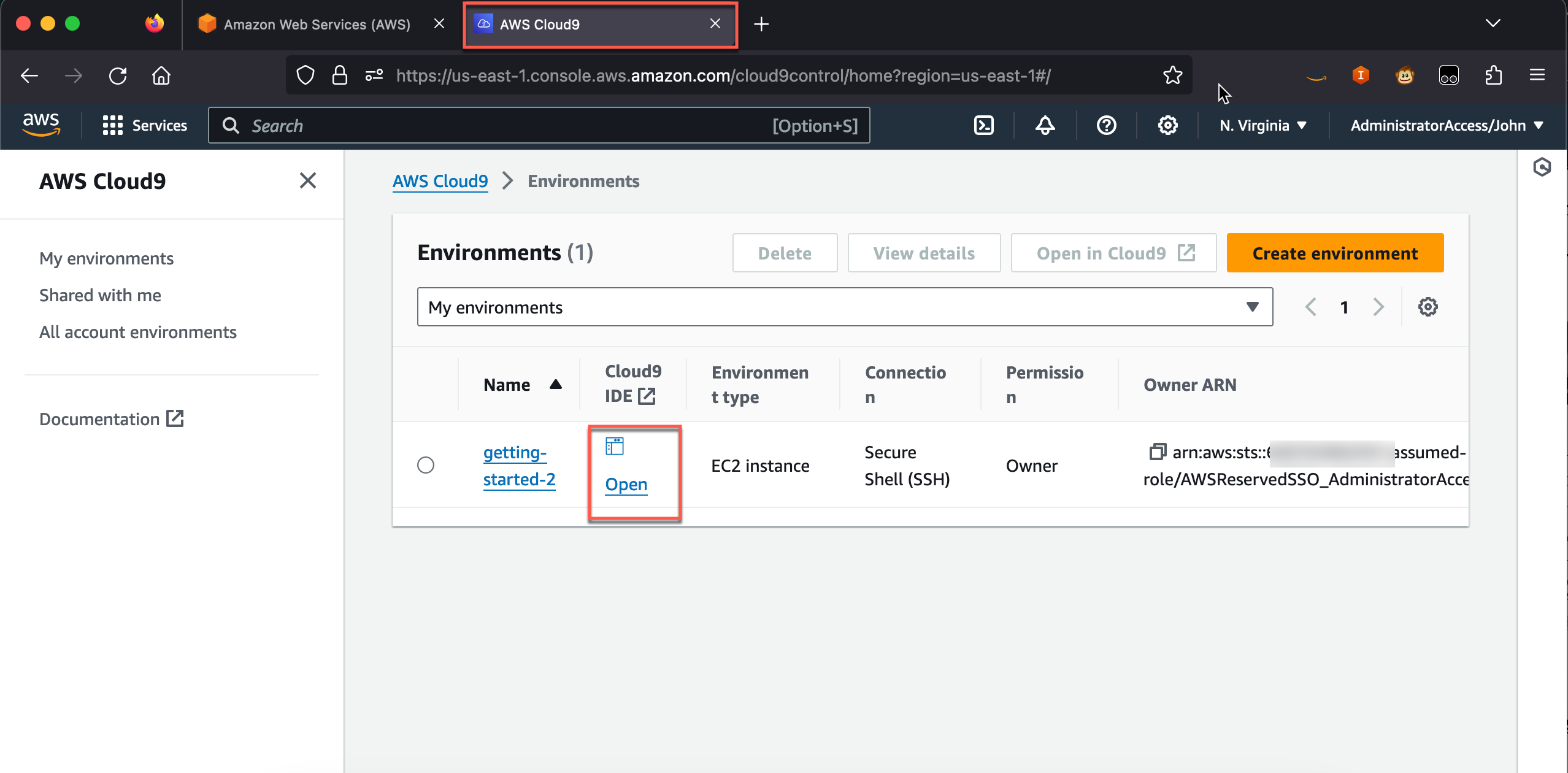Select the getting-started-2 environment radio button

[426, 465]
